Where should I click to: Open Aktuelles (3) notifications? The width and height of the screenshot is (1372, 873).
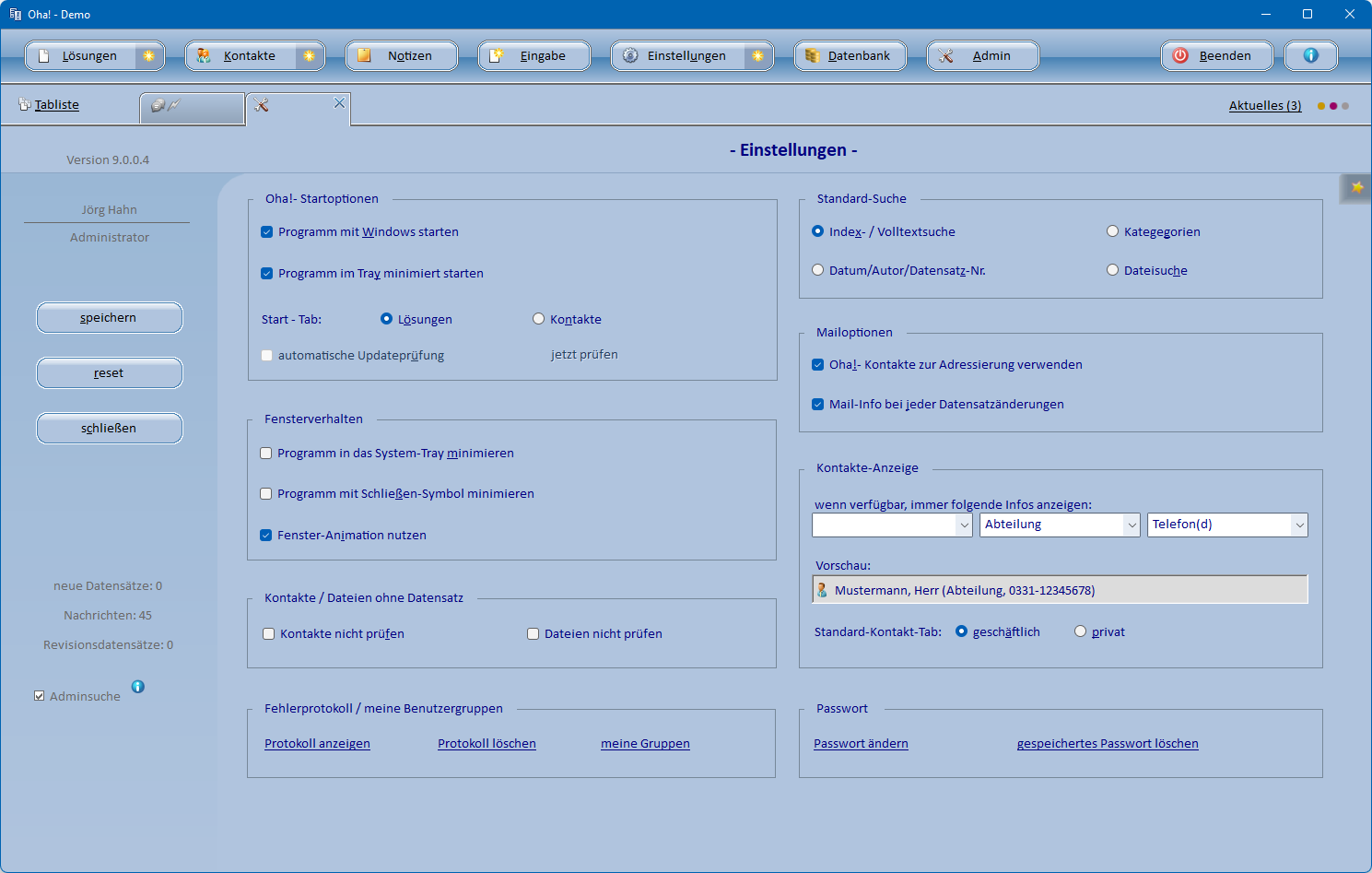[1264, 106]
